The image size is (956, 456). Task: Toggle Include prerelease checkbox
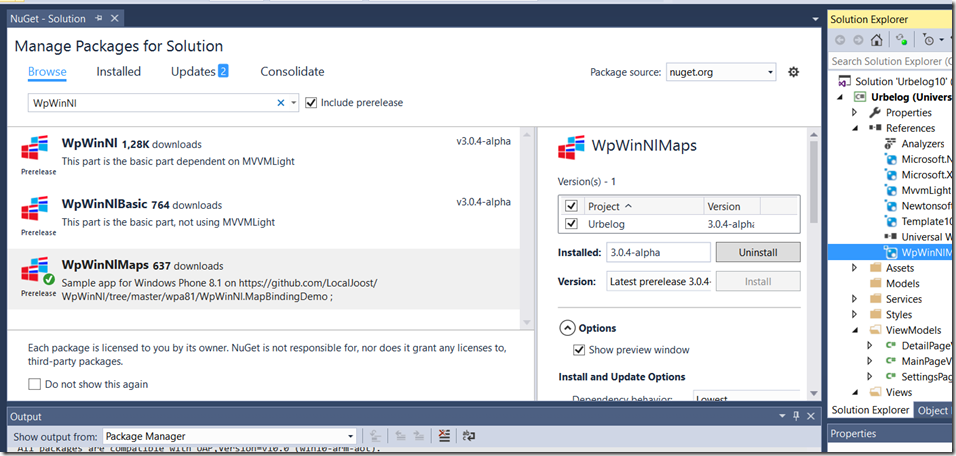click(x=311, y=103)
